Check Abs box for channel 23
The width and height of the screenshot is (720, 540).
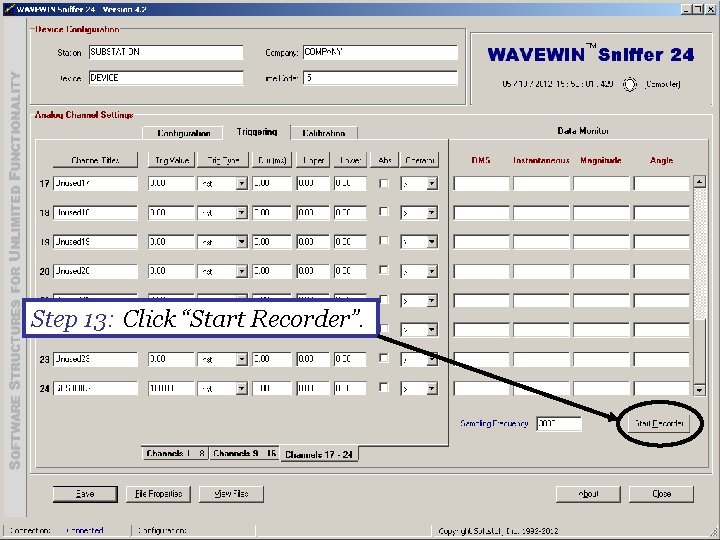[x=383, y=358]
